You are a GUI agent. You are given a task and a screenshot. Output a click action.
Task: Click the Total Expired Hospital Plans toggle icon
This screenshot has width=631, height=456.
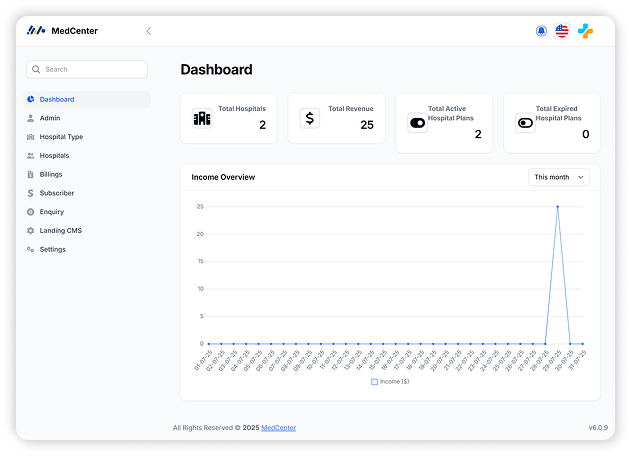tap(526, 123)
